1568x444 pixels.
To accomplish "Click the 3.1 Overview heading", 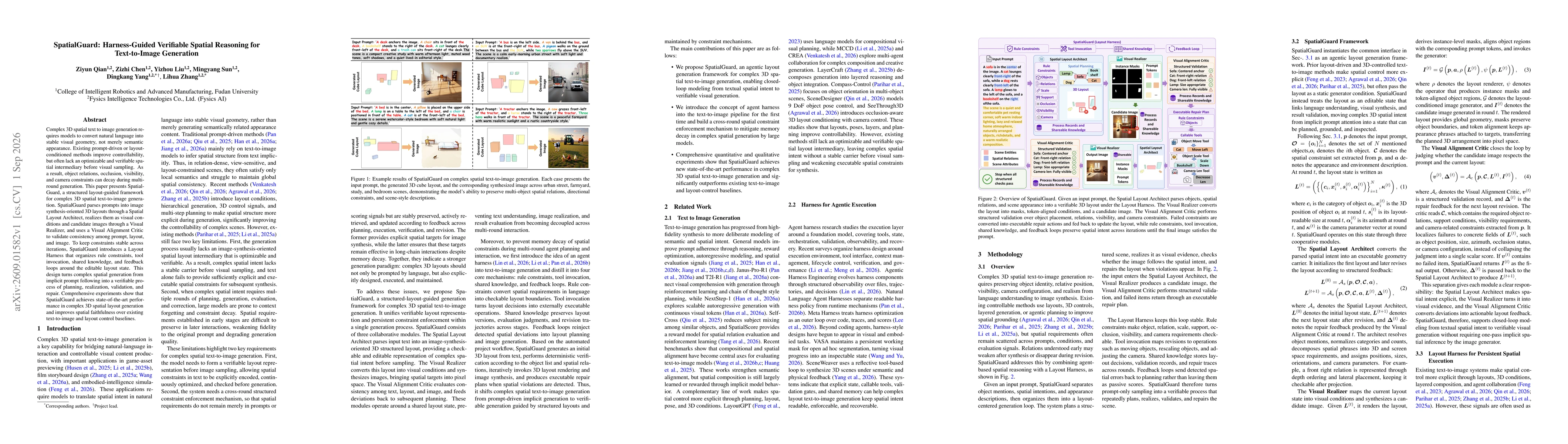I will 996,266.
